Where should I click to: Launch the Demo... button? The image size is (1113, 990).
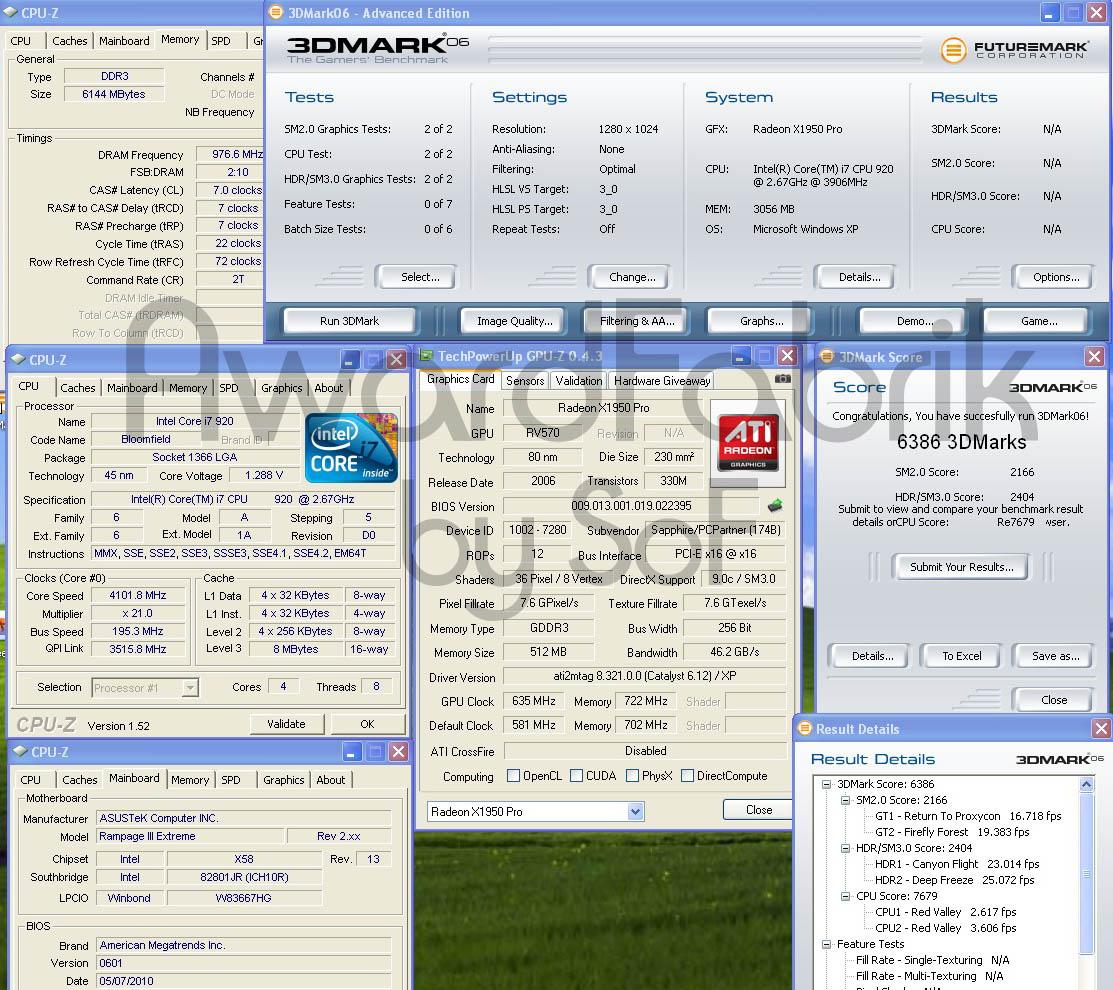click(914, 321)
